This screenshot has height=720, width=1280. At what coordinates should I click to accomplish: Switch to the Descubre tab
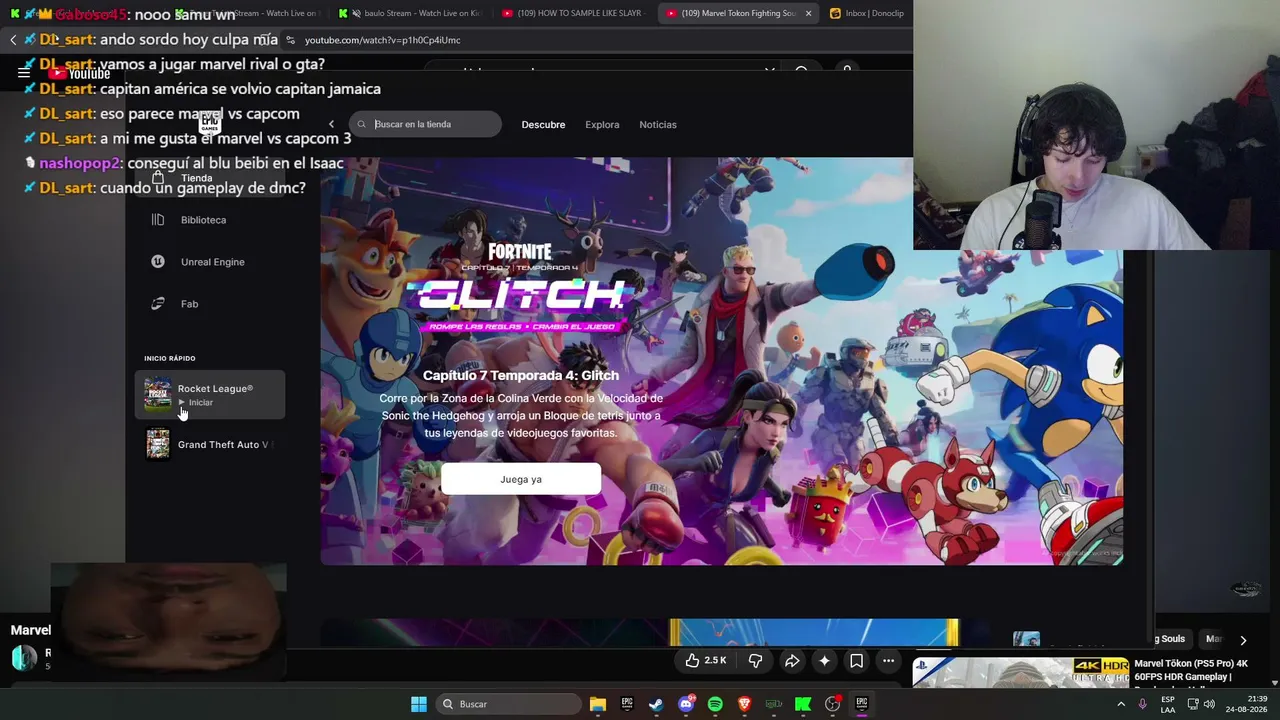tap(543, 125)
